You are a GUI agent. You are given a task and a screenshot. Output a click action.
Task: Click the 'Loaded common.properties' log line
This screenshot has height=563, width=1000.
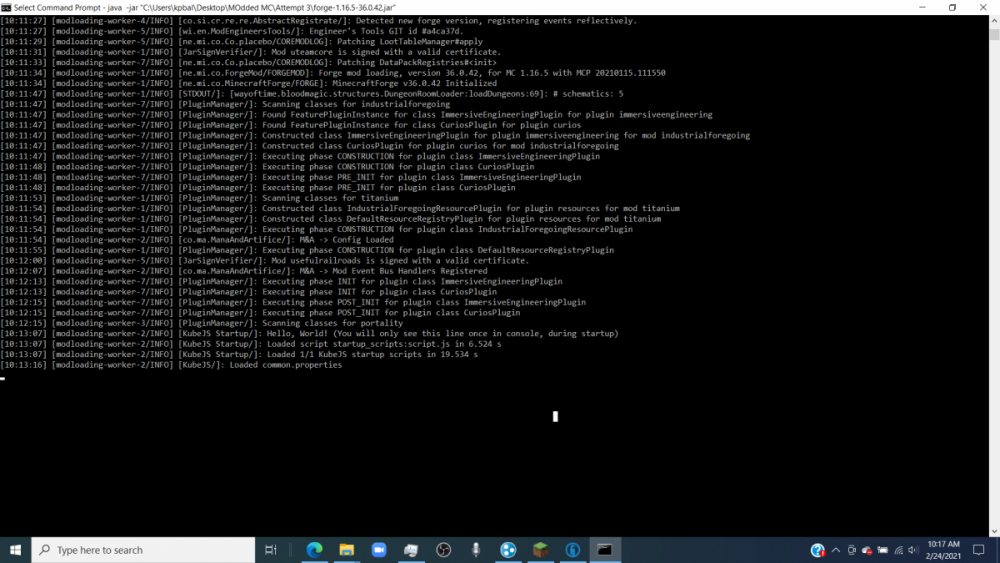pyautogui.click(x=172, y=365)
